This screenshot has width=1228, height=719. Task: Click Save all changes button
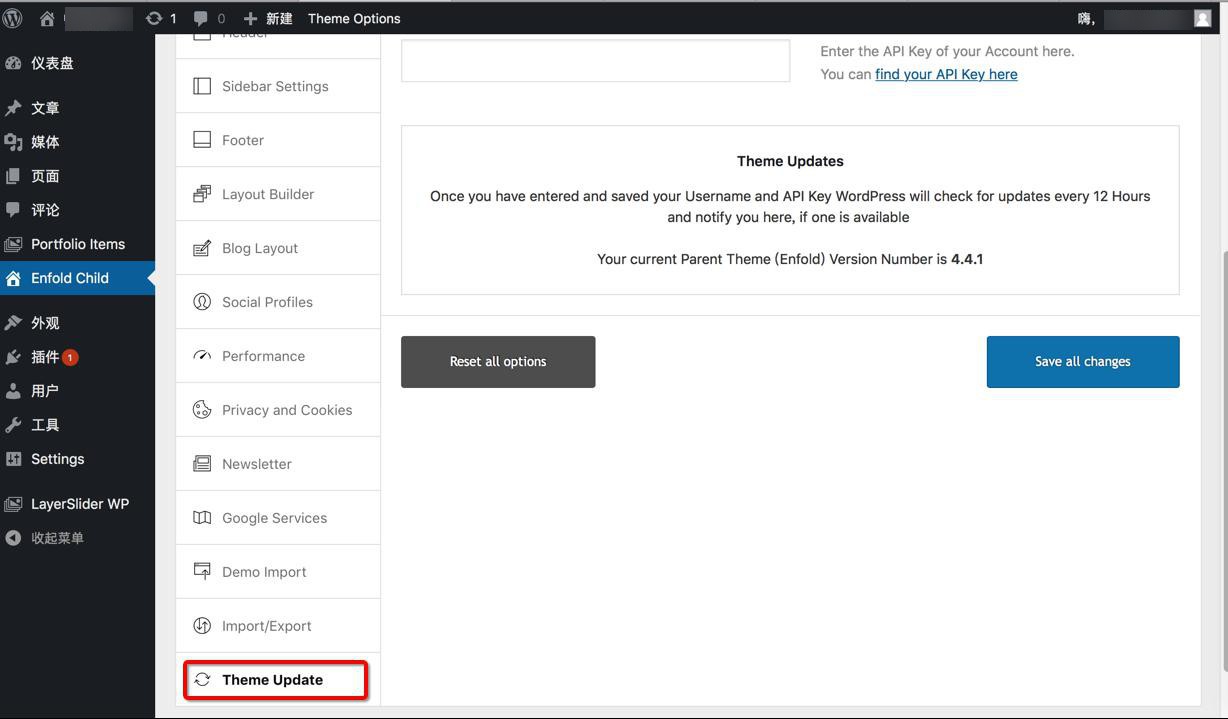point(1083,362)
